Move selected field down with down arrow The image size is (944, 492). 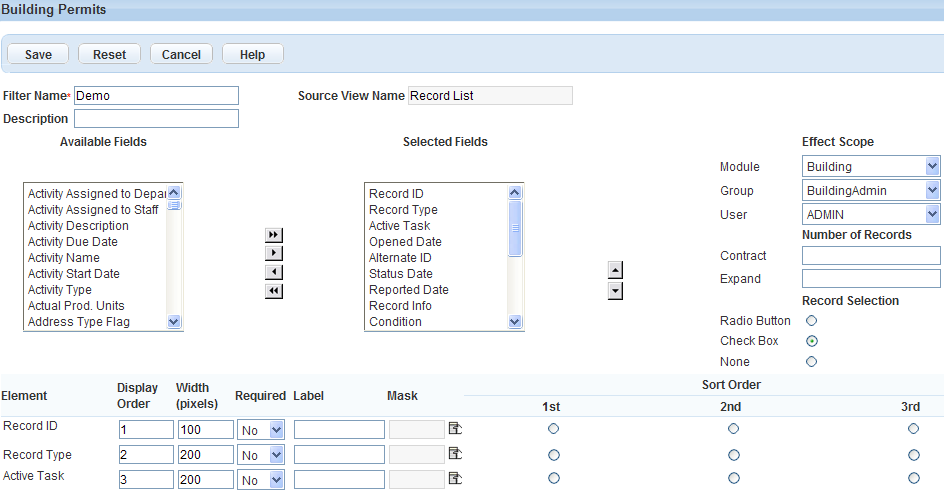616,290
